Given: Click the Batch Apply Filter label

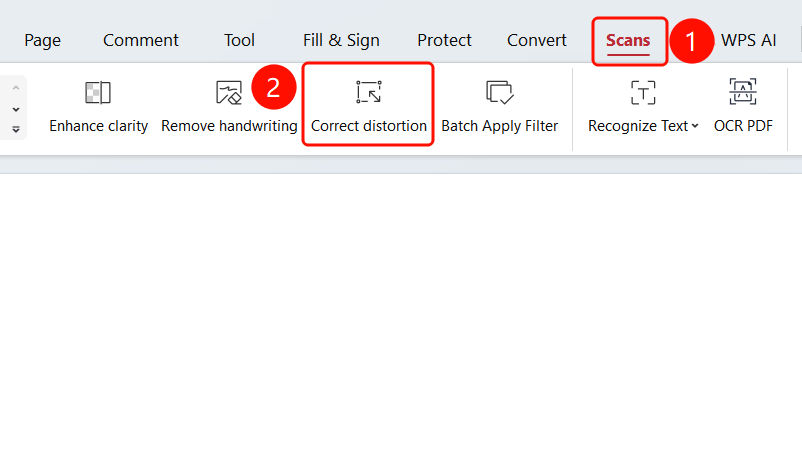Looking at the screenshot, I should pos(499,126).
